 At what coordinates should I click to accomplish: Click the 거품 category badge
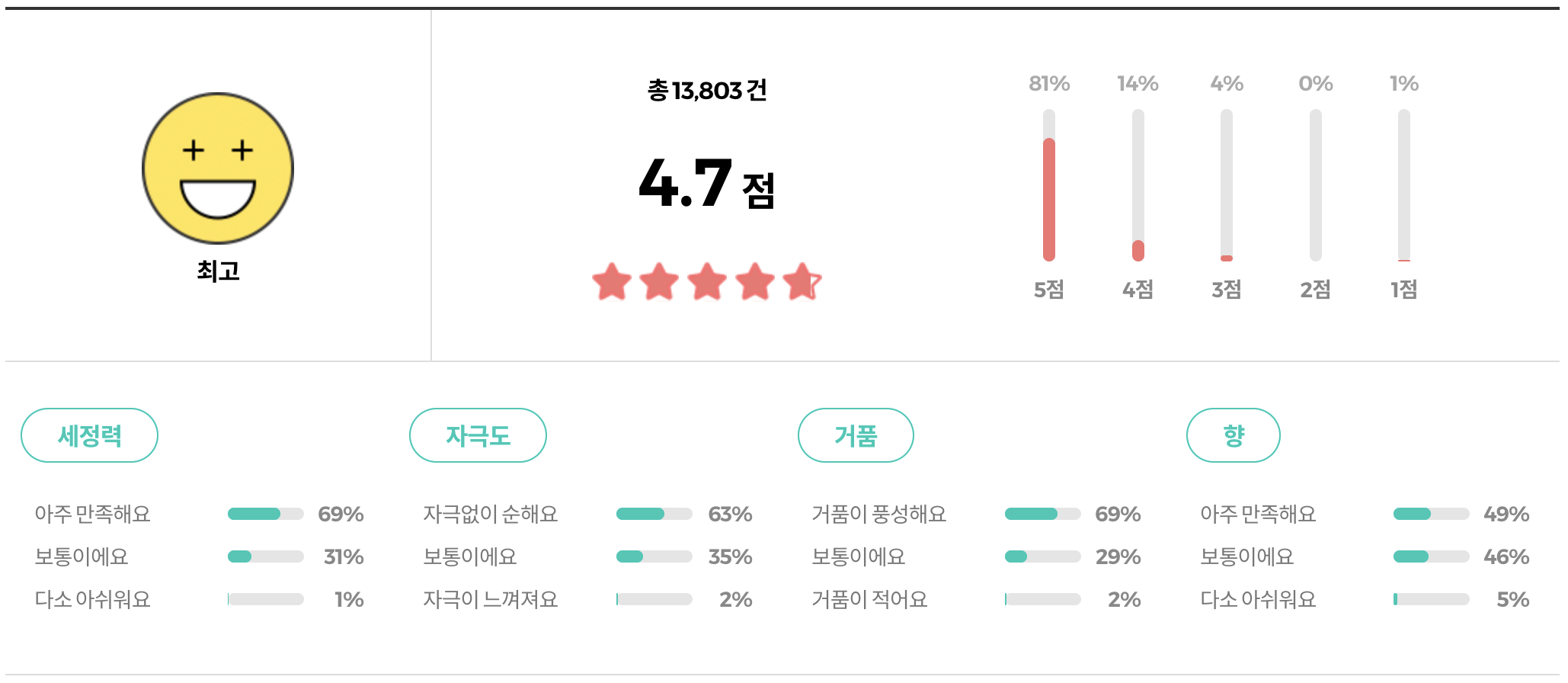click(x=856, y=434)
